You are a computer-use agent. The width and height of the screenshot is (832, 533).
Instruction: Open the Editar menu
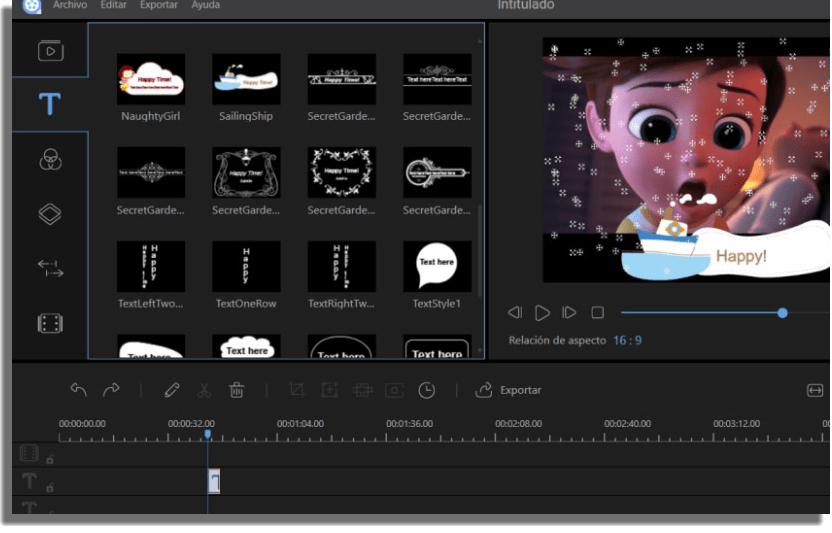pos(114,5)
